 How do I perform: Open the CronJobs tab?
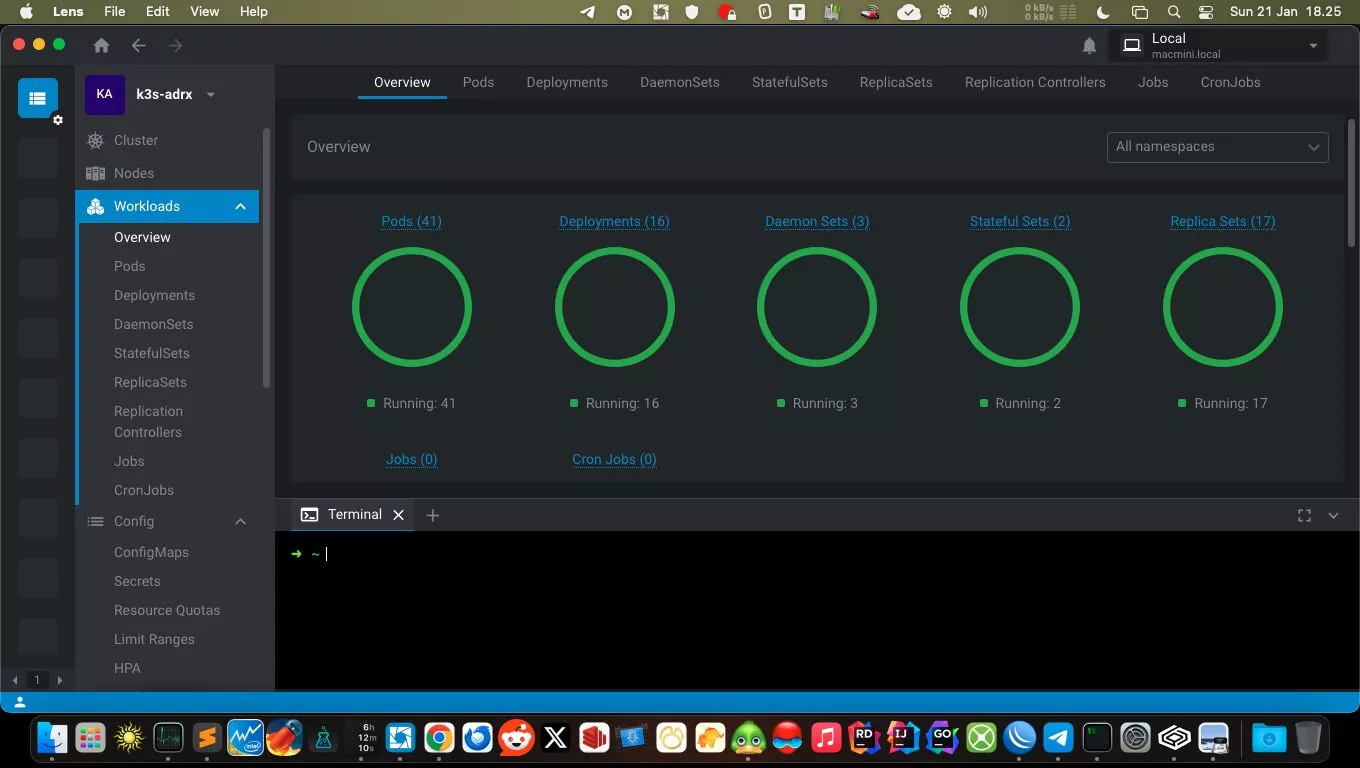1230,82
